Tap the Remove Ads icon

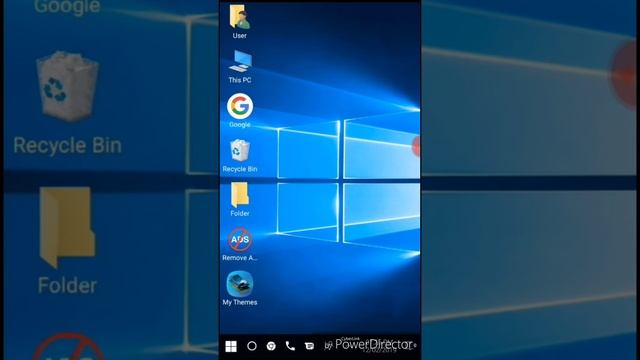[240, 240]
